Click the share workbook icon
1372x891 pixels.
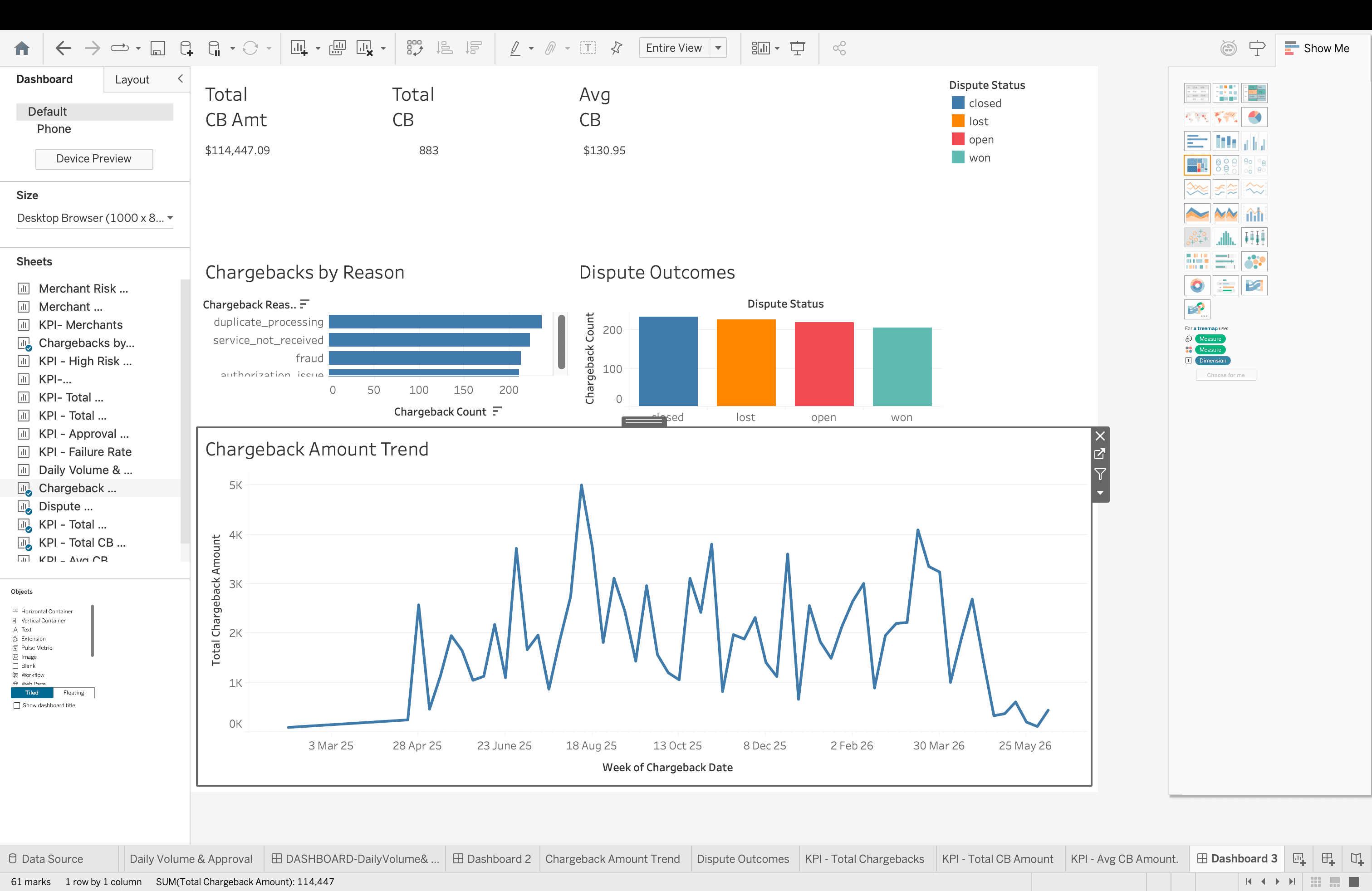point(839,48)
